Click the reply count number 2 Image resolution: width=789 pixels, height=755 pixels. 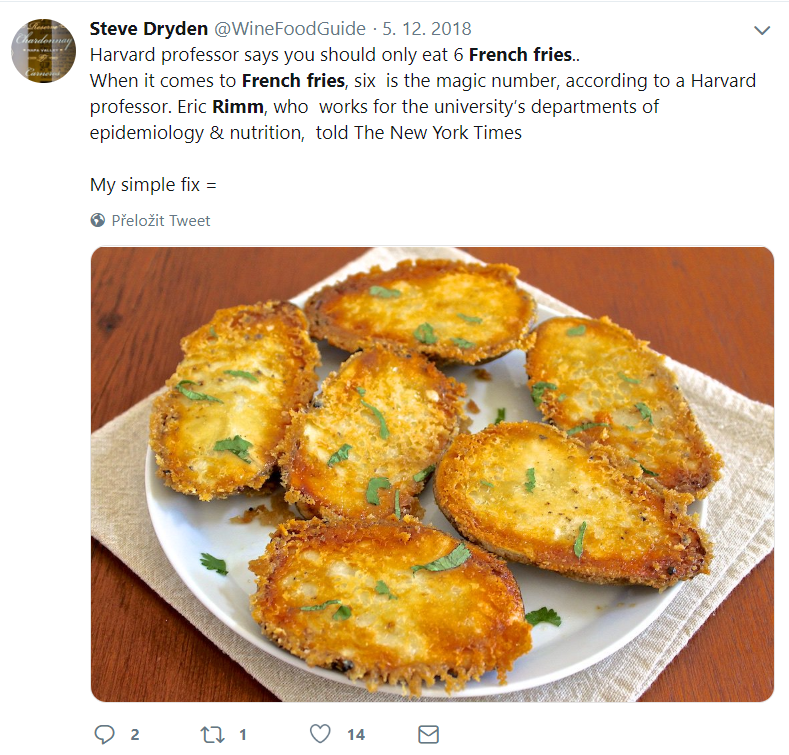135,735
